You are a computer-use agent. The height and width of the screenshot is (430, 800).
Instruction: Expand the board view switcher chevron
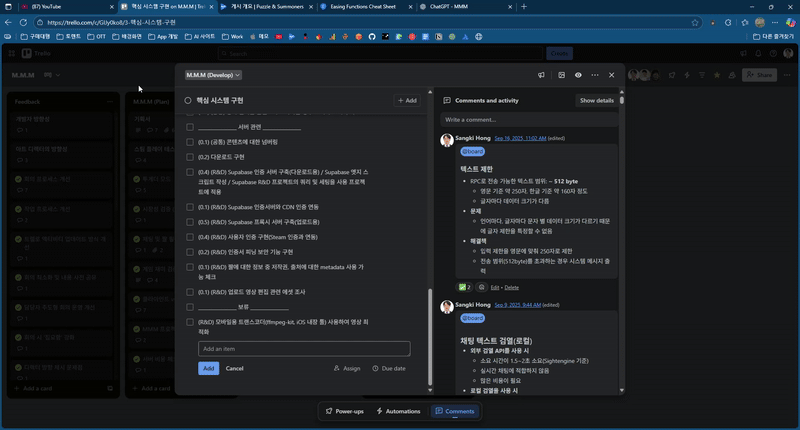tap(58, 75)
